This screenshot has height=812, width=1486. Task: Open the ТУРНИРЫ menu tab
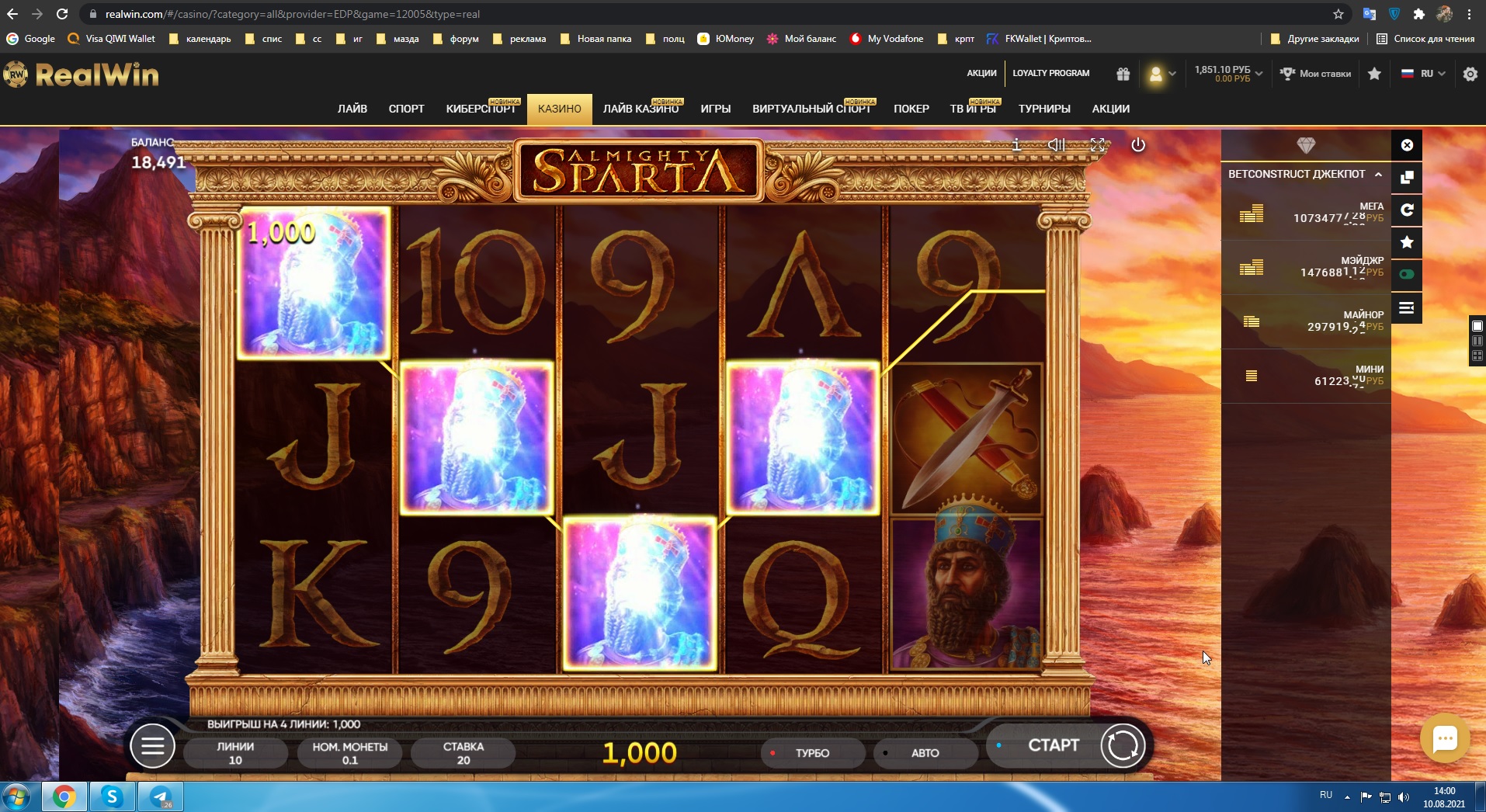pyautogui.click(x=1044, y=109)
